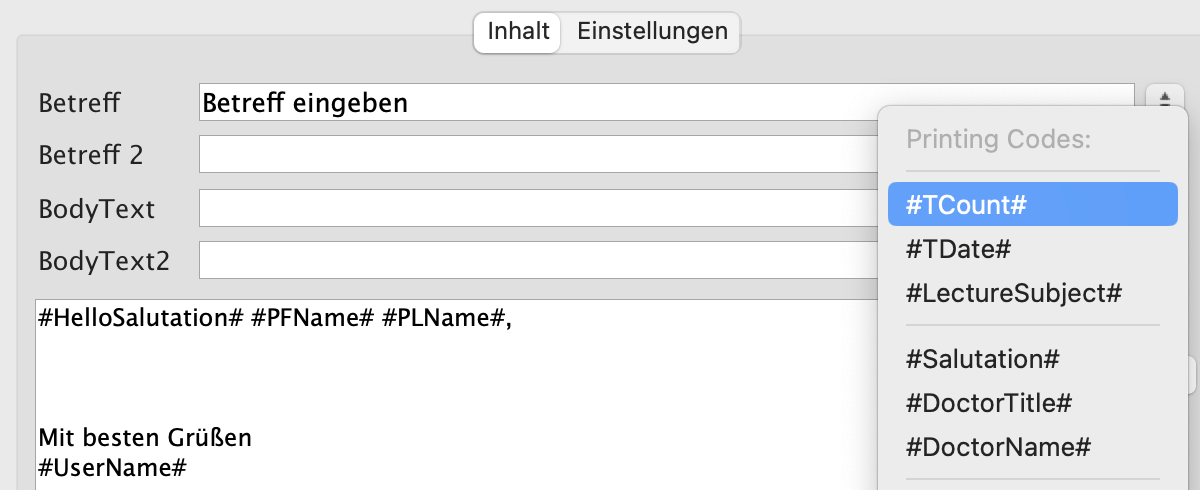
Task: Click the #PLName# placeholder in body
Action: tap(435, 318)
